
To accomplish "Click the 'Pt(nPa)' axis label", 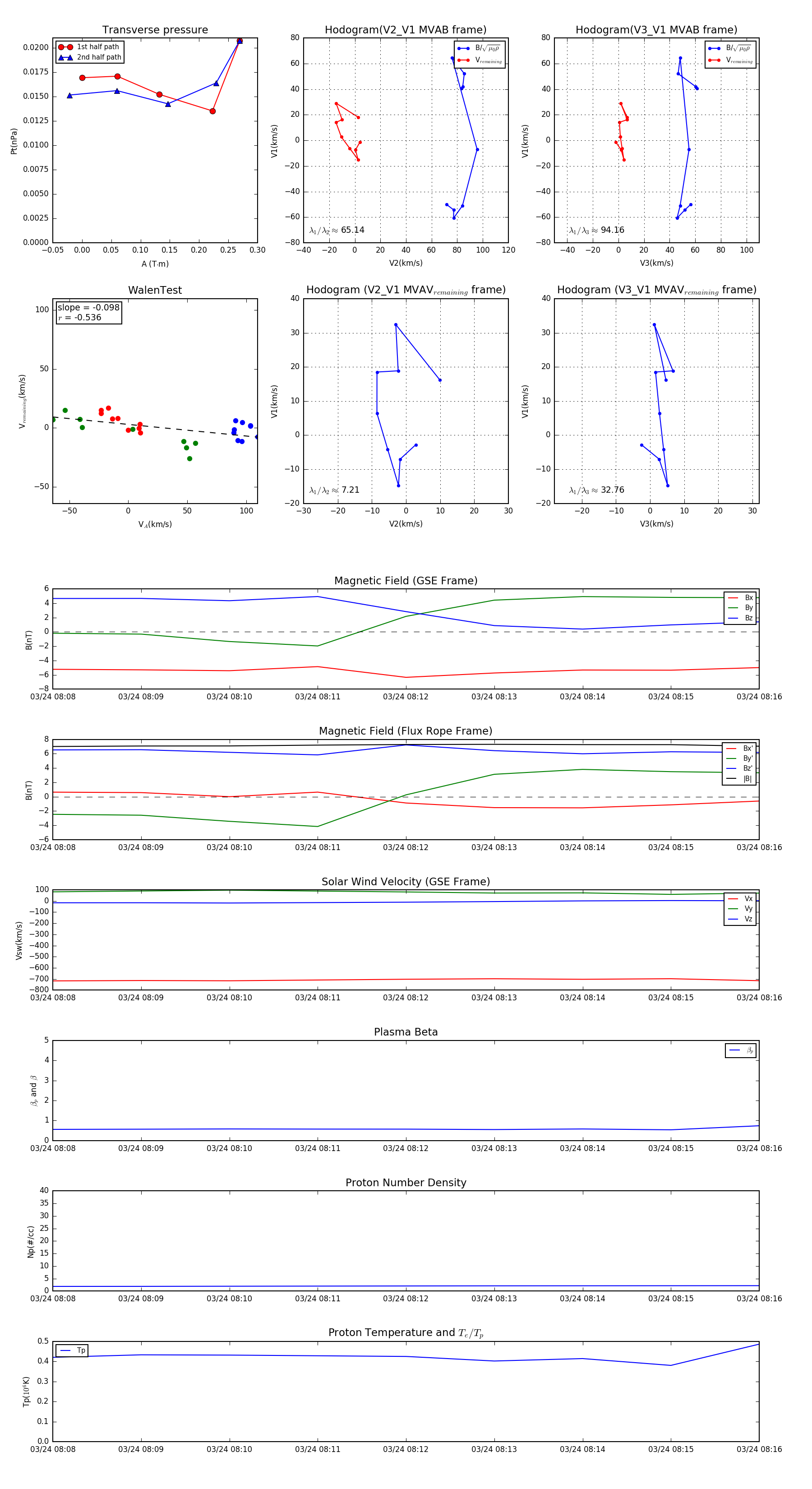I will click(x=14, y=140).
